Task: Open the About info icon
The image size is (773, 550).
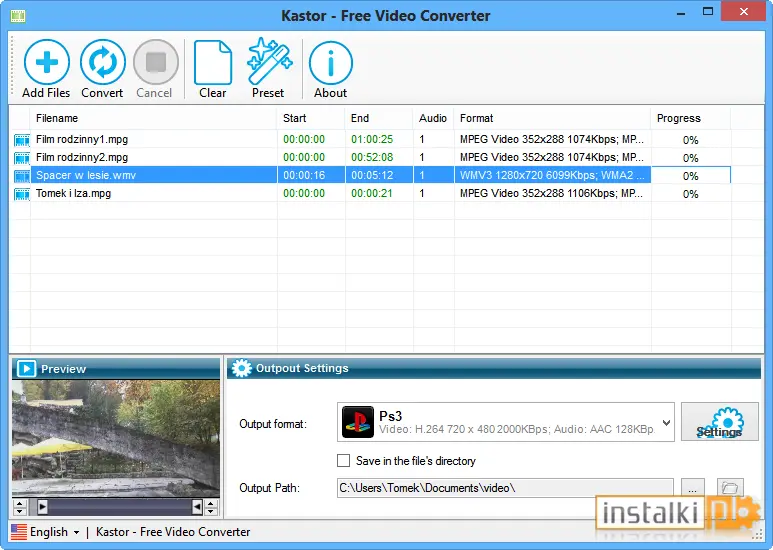Action: 331,63
